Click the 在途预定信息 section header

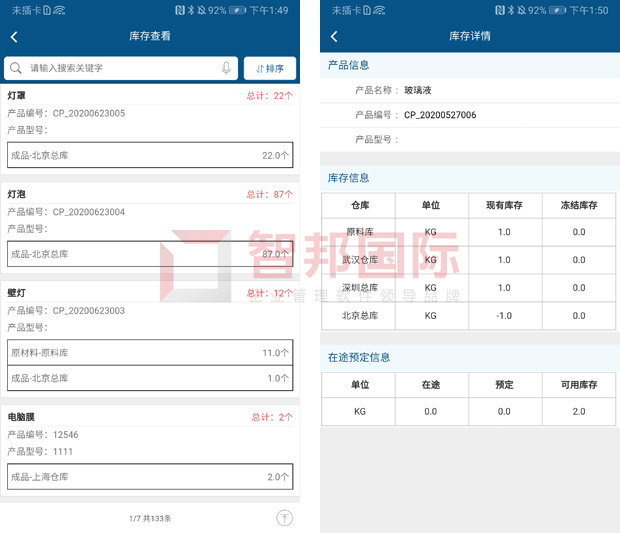coord(359,357)
